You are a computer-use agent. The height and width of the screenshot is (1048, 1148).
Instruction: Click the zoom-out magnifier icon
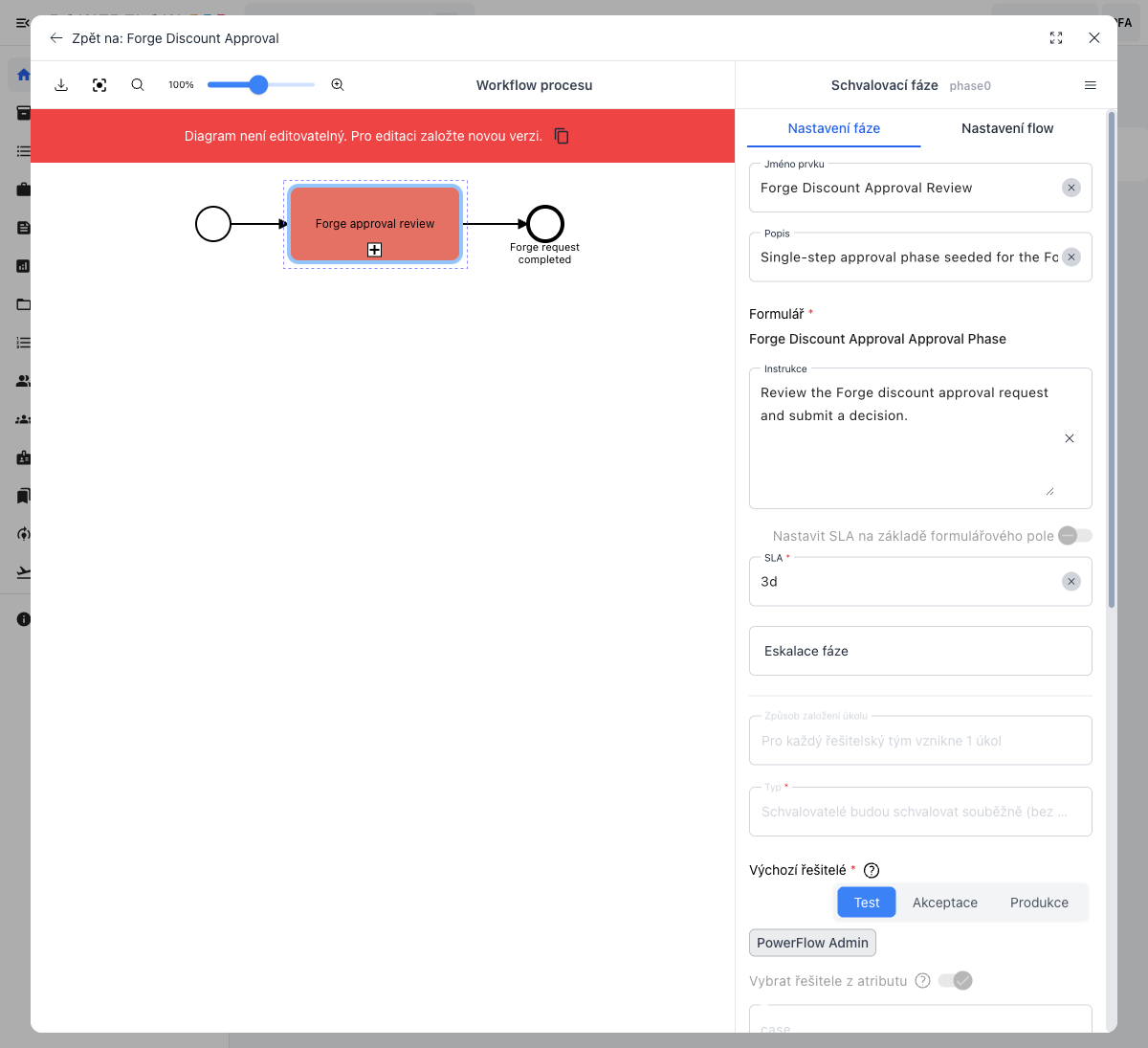click(x=138, y=85)
